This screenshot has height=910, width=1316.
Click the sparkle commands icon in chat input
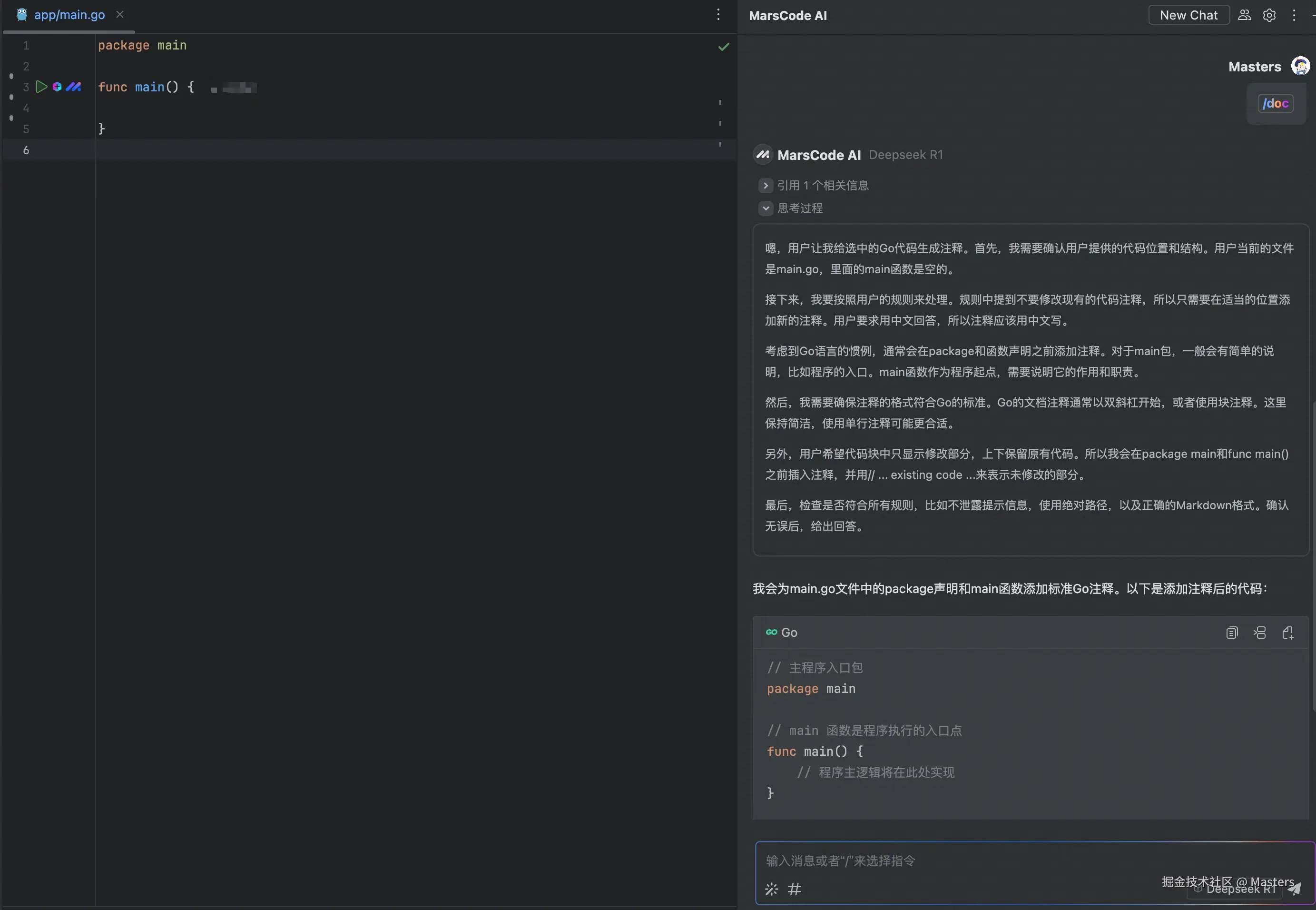click(x=771, y=889)
